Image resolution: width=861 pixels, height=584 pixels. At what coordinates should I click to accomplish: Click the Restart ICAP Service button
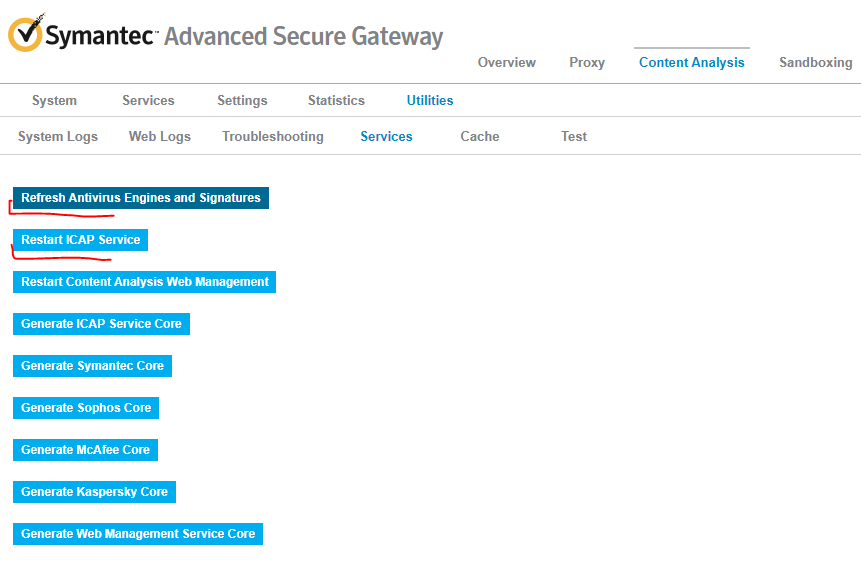(80, 240)
